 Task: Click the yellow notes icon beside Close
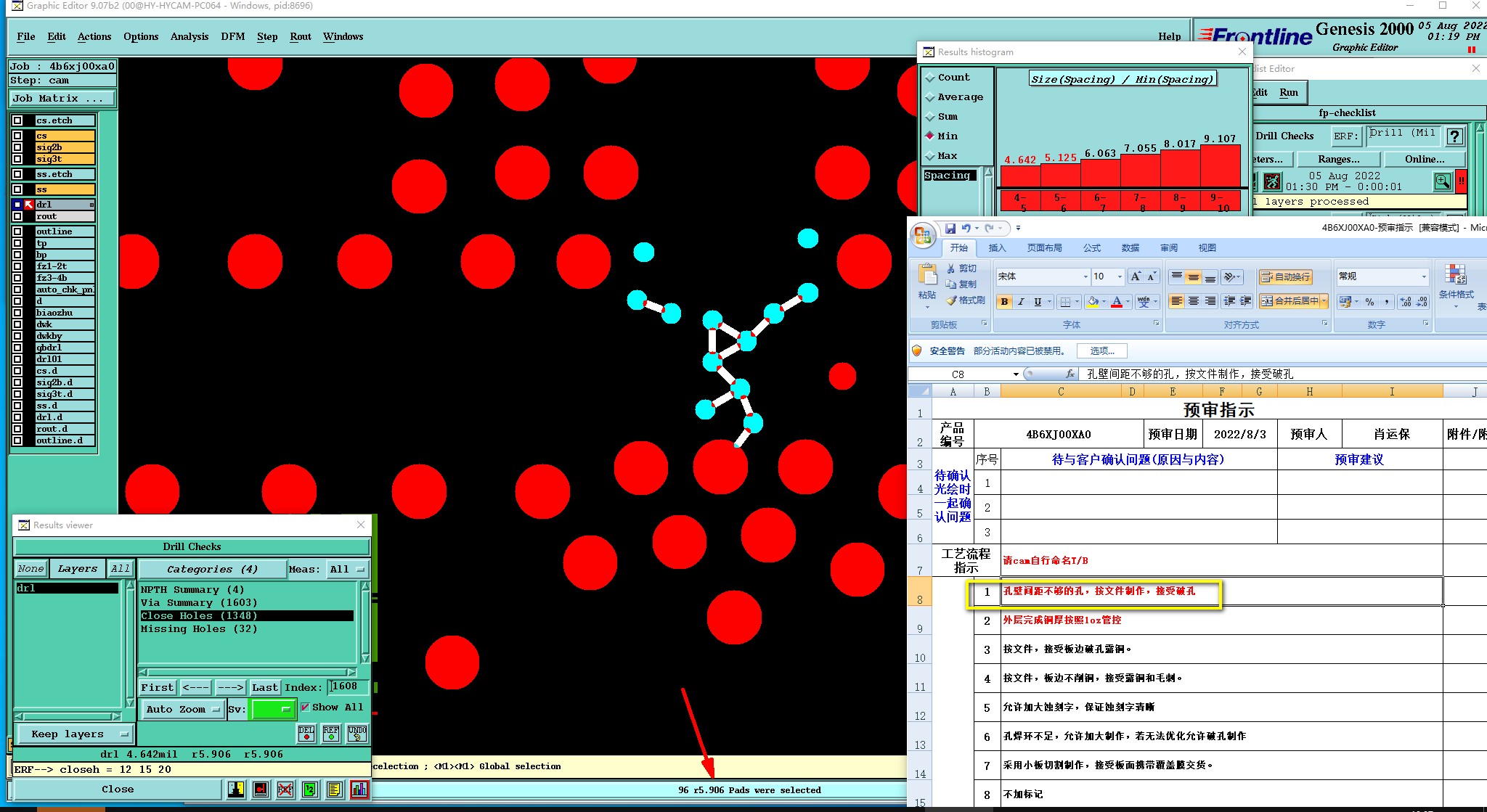coord(334,790)
